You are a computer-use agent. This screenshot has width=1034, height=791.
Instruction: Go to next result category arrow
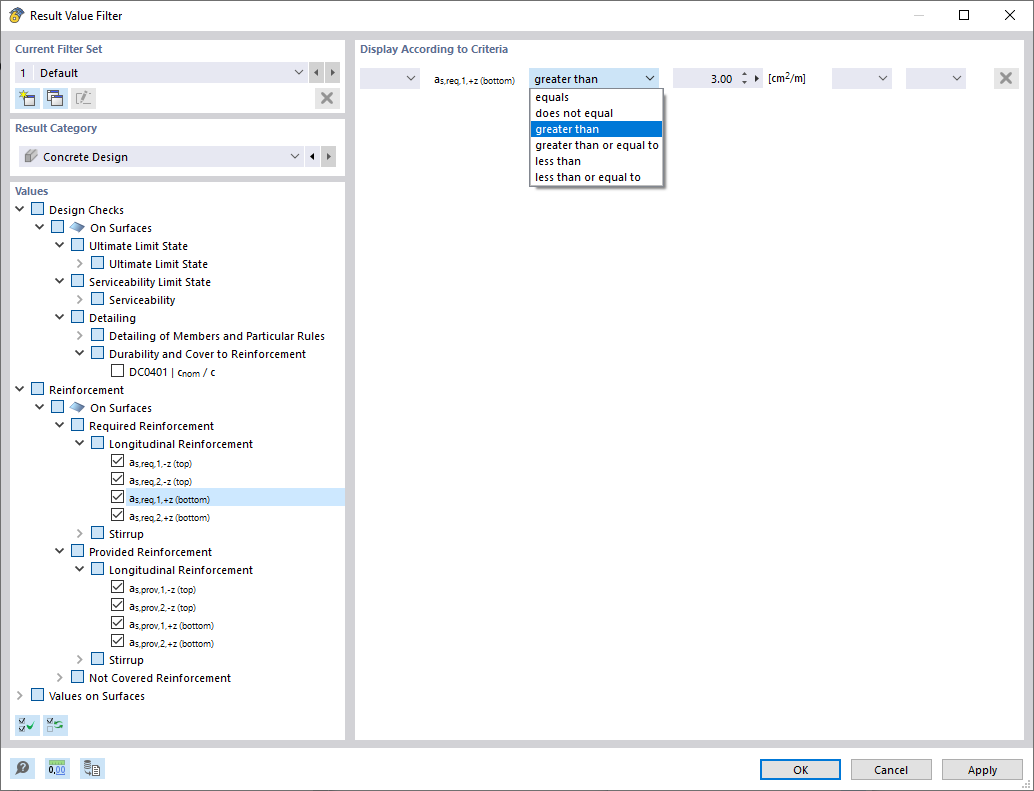coord(328,157)
